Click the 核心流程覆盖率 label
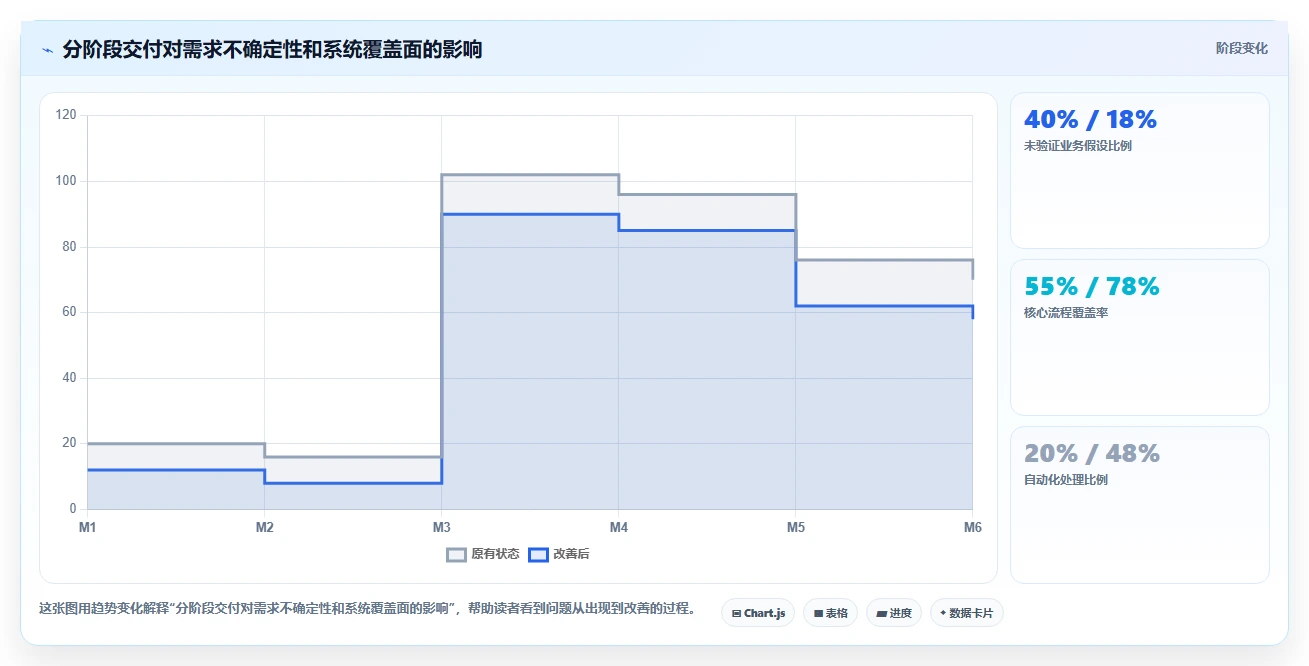Image resolution: width=1309 pixels, height=666 pixels. 1066,313
